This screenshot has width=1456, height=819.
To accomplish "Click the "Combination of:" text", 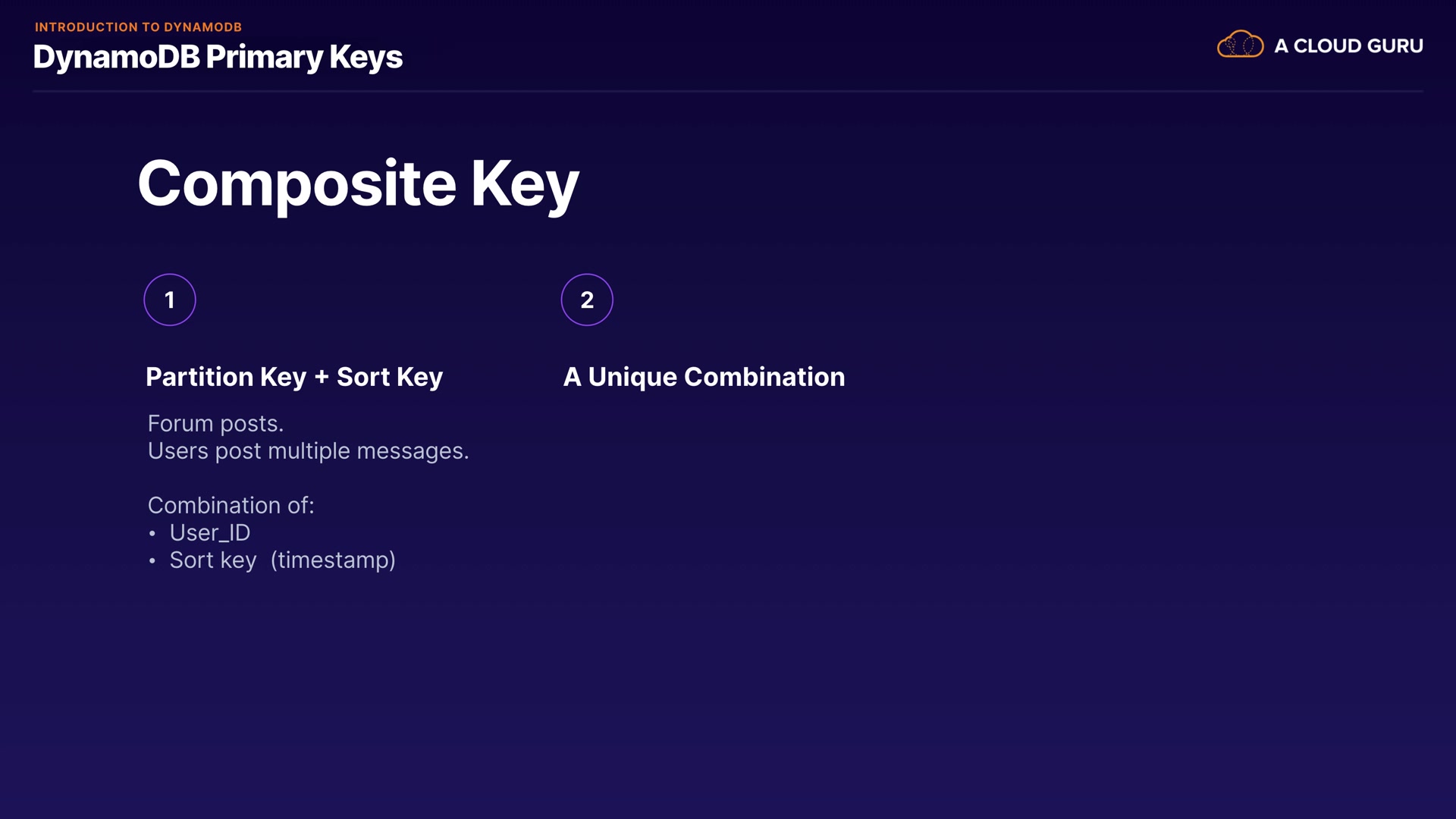I will point(231,505).
